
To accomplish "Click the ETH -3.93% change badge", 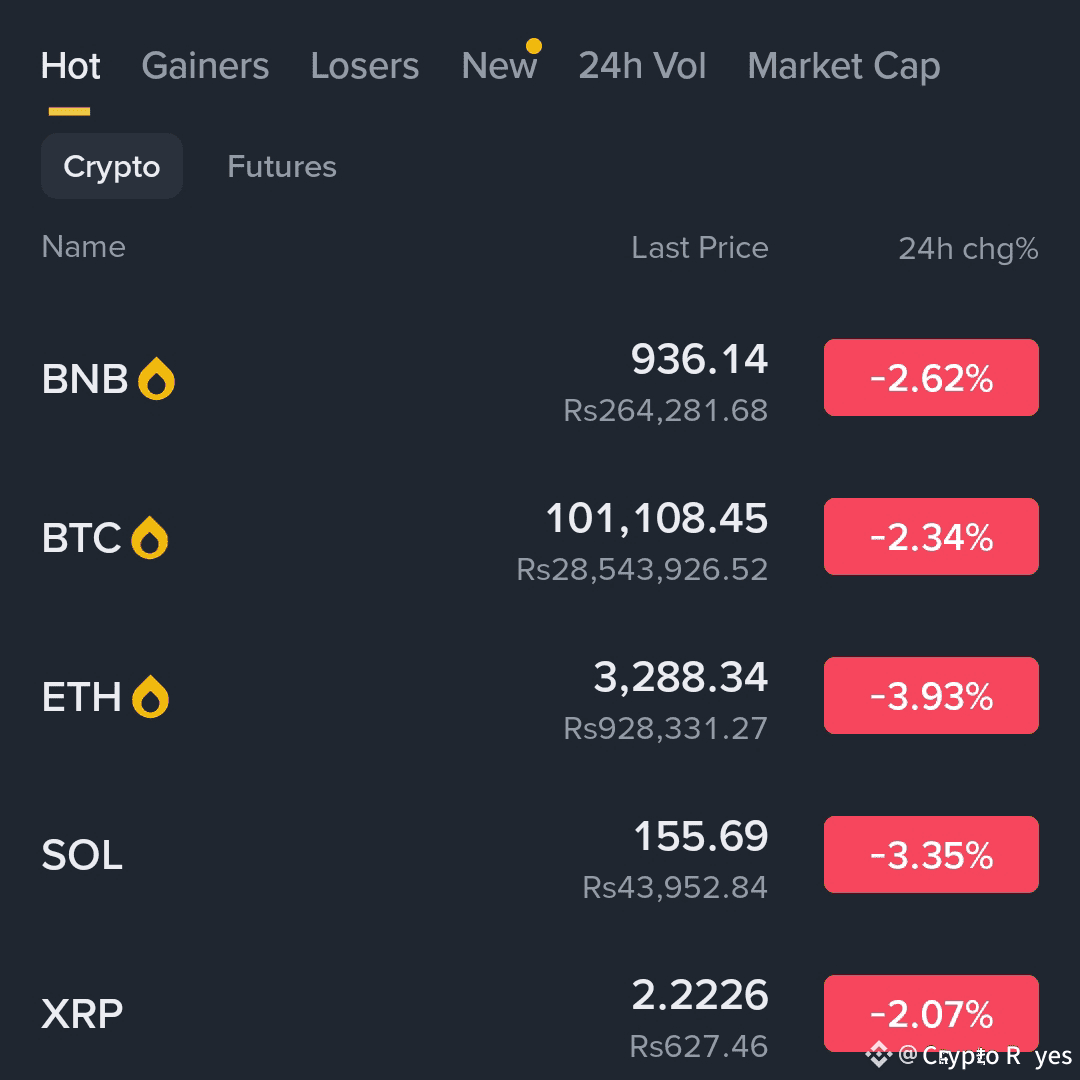I will coord(931,696).
